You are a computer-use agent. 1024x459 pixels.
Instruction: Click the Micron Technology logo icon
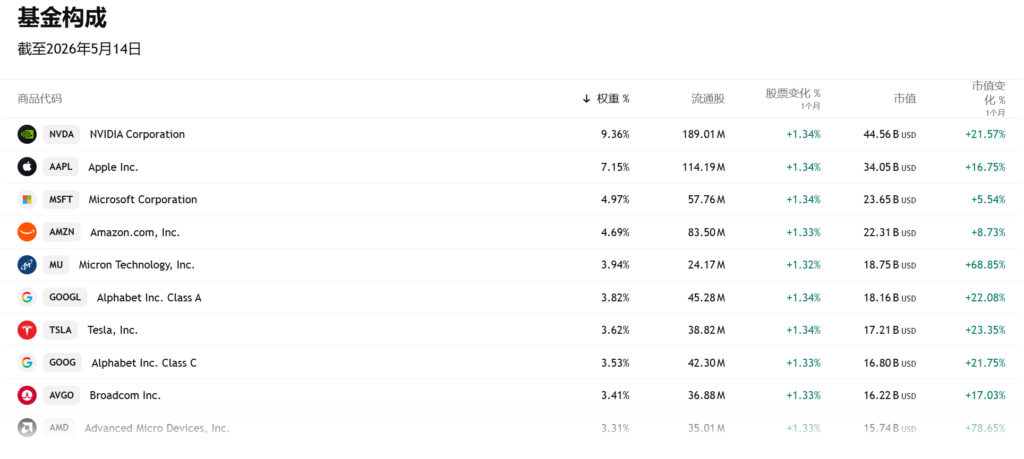(x=27, y=265)
